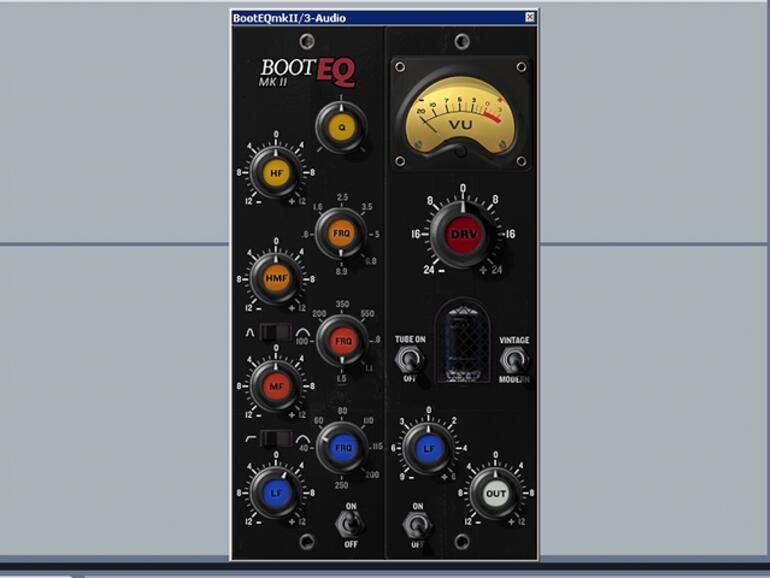
Task: Click the yellow Q knob
Action: [342, 127]
